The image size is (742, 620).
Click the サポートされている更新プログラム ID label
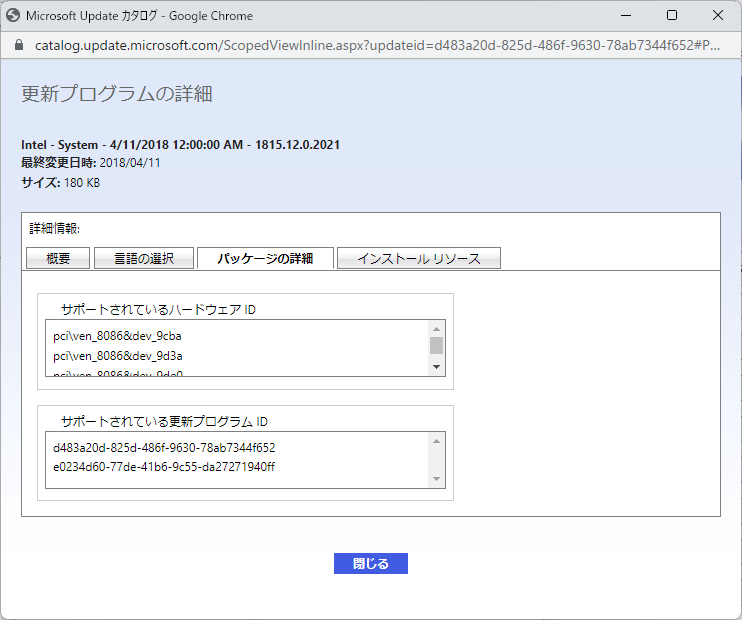point(164,421)
